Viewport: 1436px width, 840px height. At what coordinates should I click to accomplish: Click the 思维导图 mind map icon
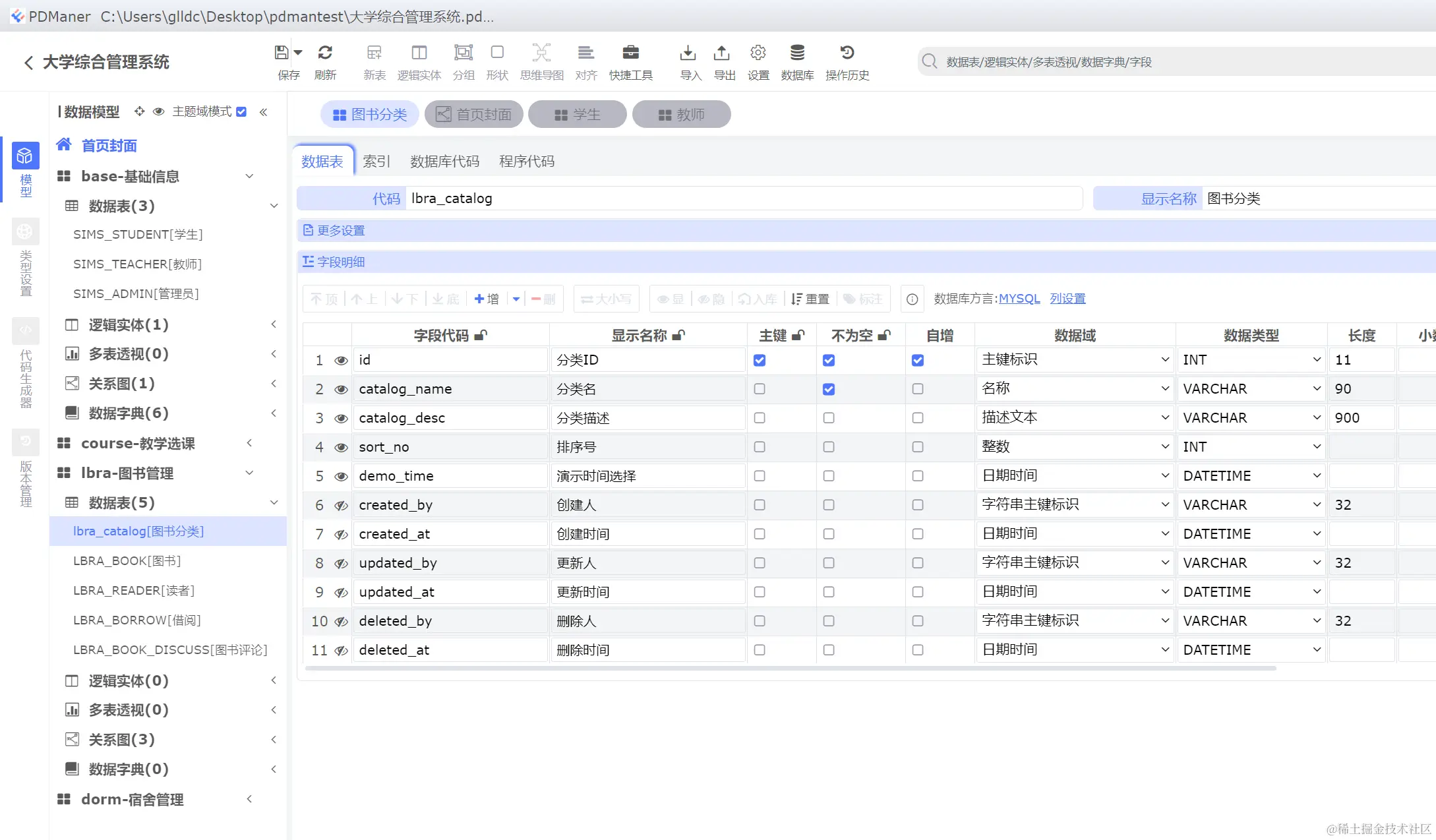[541, 53]
